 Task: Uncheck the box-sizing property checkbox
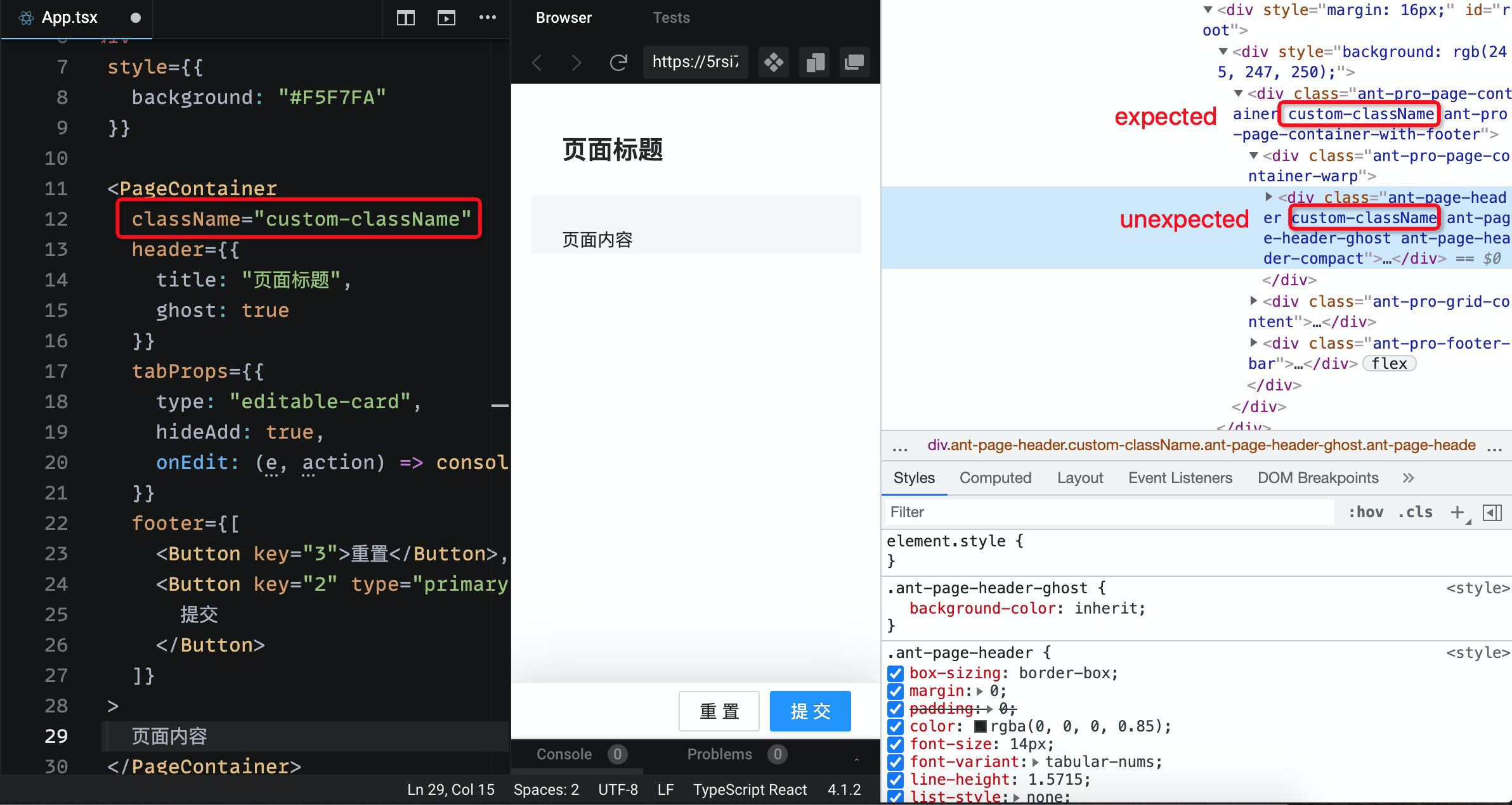point(895,673)
